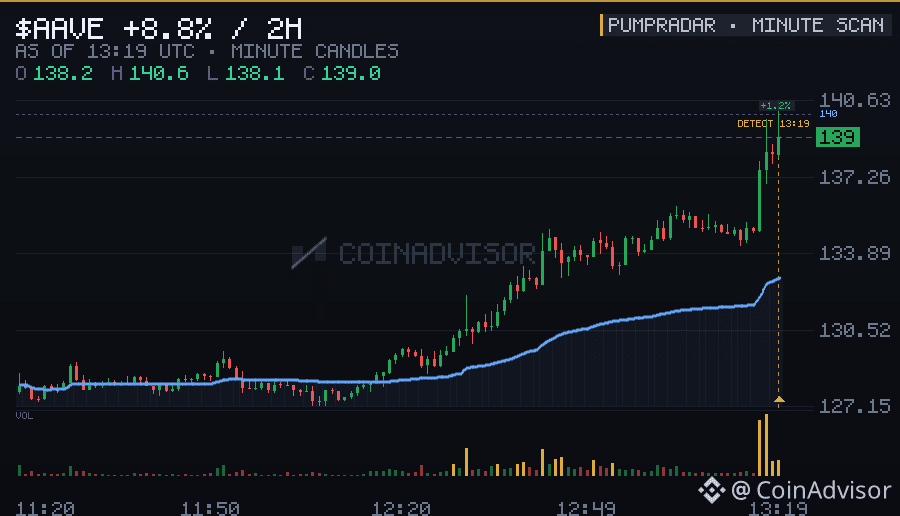Image resolution: width=900 pixels, height=516 pixels.
Task: Click the $AAVE +8.8% / 2H title
Action: (159, 29)
